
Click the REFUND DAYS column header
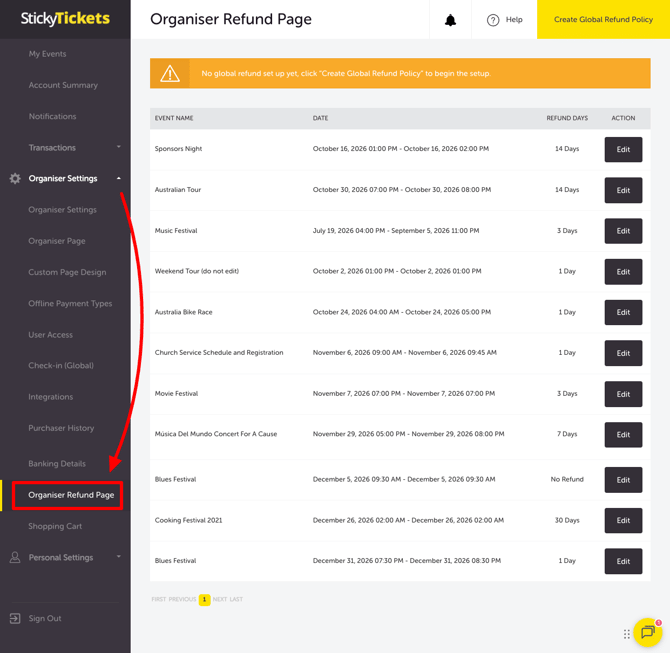[x=567, y=118]
